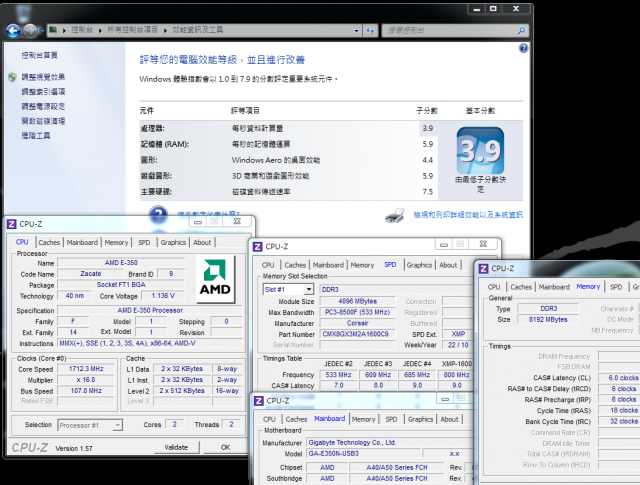Image resolution: width=640 pixels, height=485 pixels.
Task: Select Caches tab in the Memory window
Action: [x=521, y=287]
